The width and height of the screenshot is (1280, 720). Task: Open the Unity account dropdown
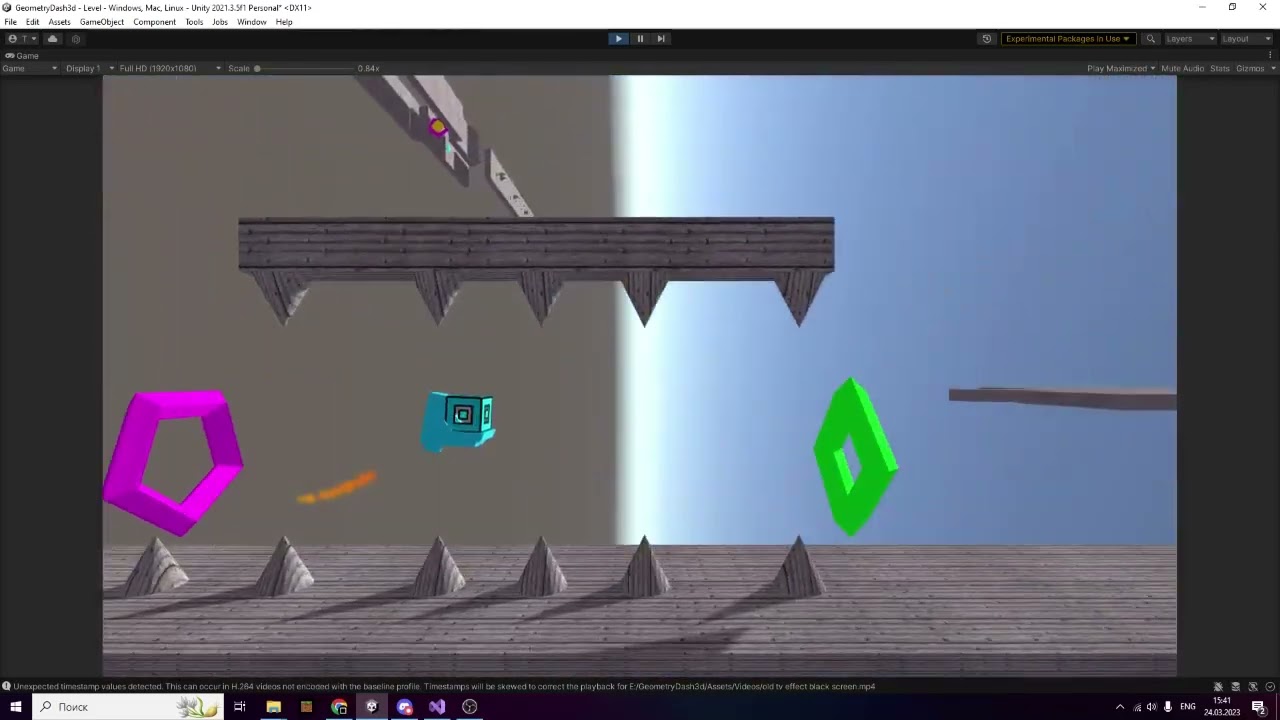tap(22, 39)
